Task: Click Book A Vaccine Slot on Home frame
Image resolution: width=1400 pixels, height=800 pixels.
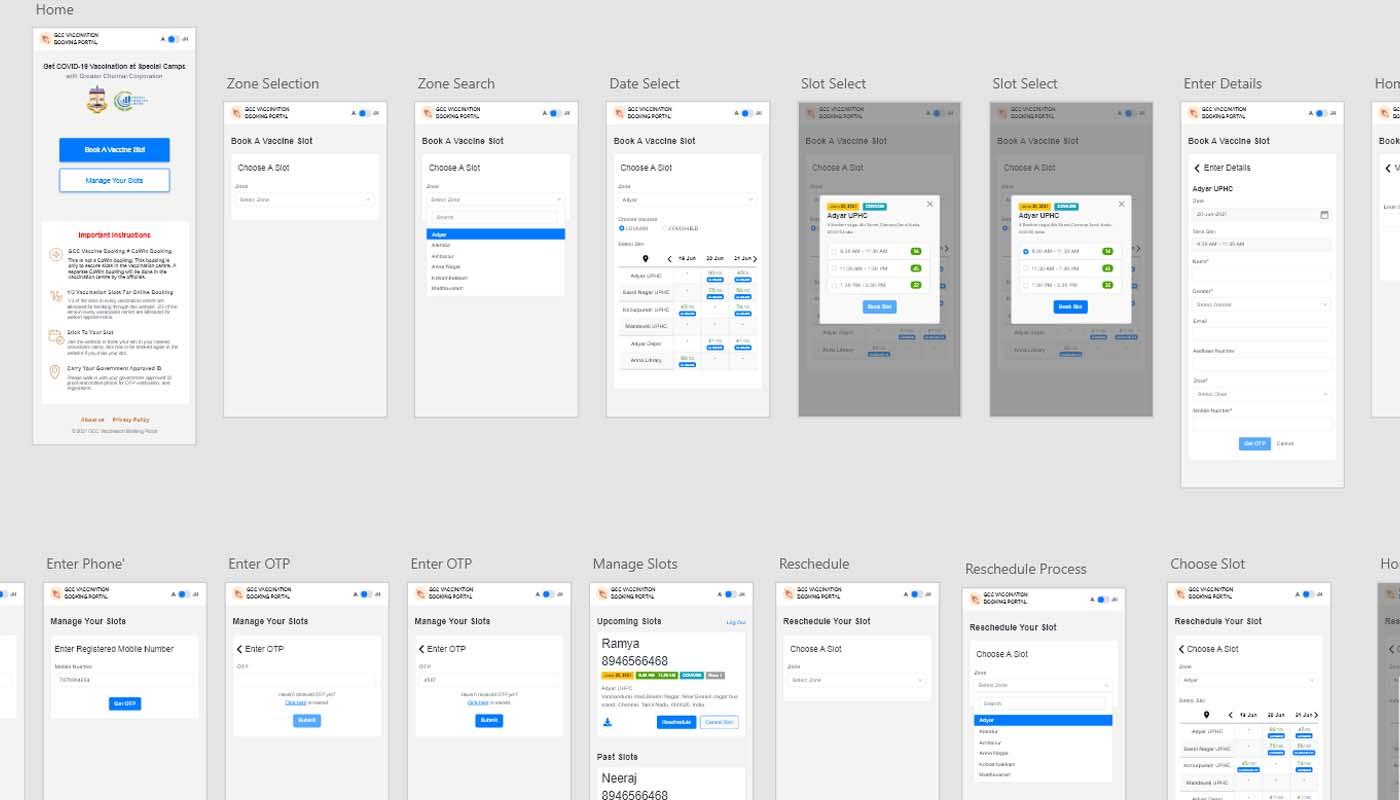Action: click(x=114, y=150)
